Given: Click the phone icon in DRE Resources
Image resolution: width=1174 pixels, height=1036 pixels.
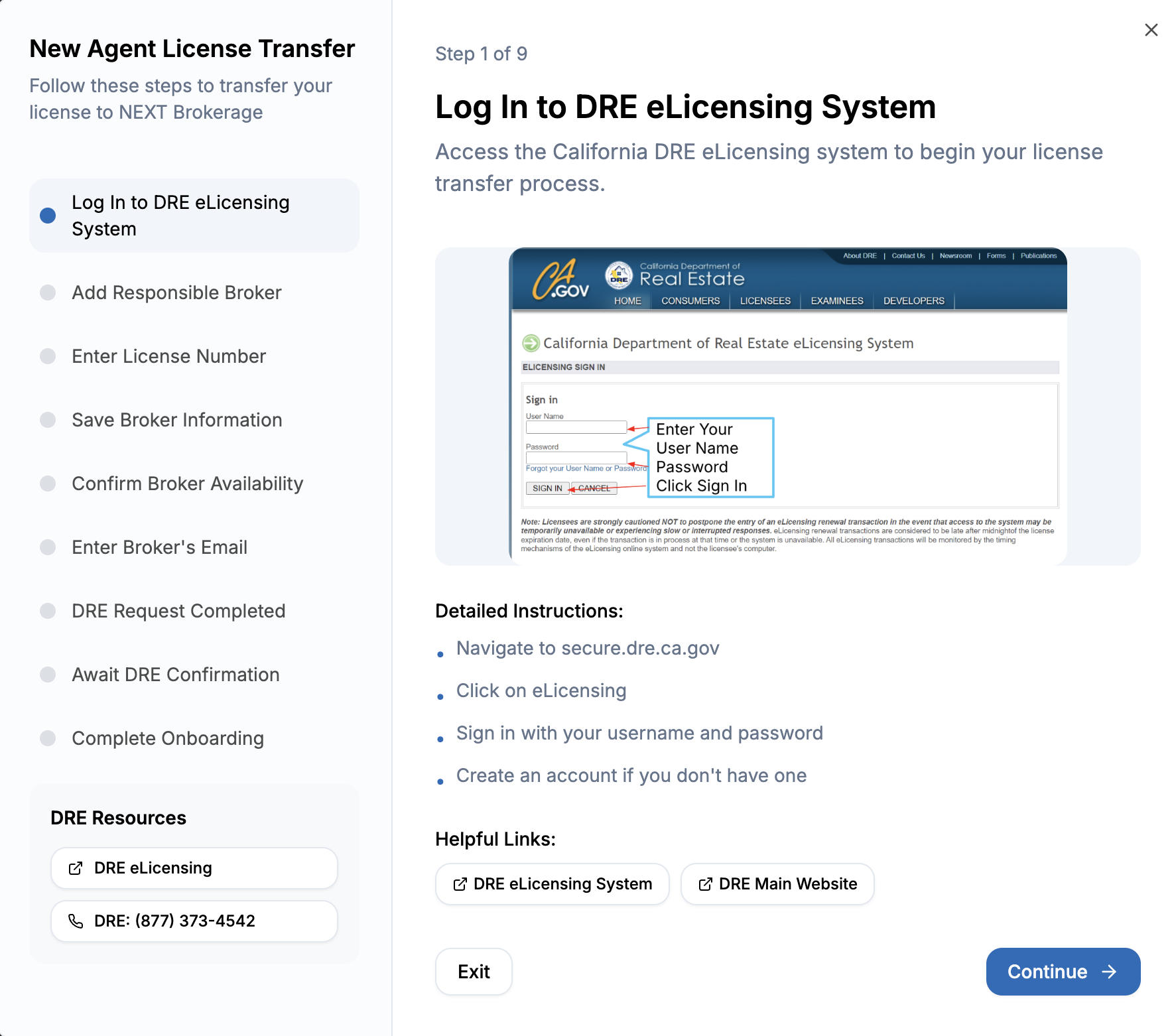Looking at the screenshot, I should pyautogui.click(x=76, y=921).
